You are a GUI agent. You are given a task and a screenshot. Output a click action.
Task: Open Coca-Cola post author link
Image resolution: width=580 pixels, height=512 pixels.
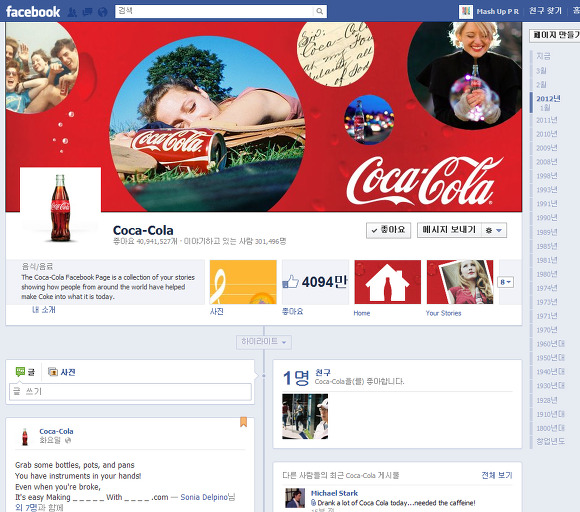coord(56,431)
